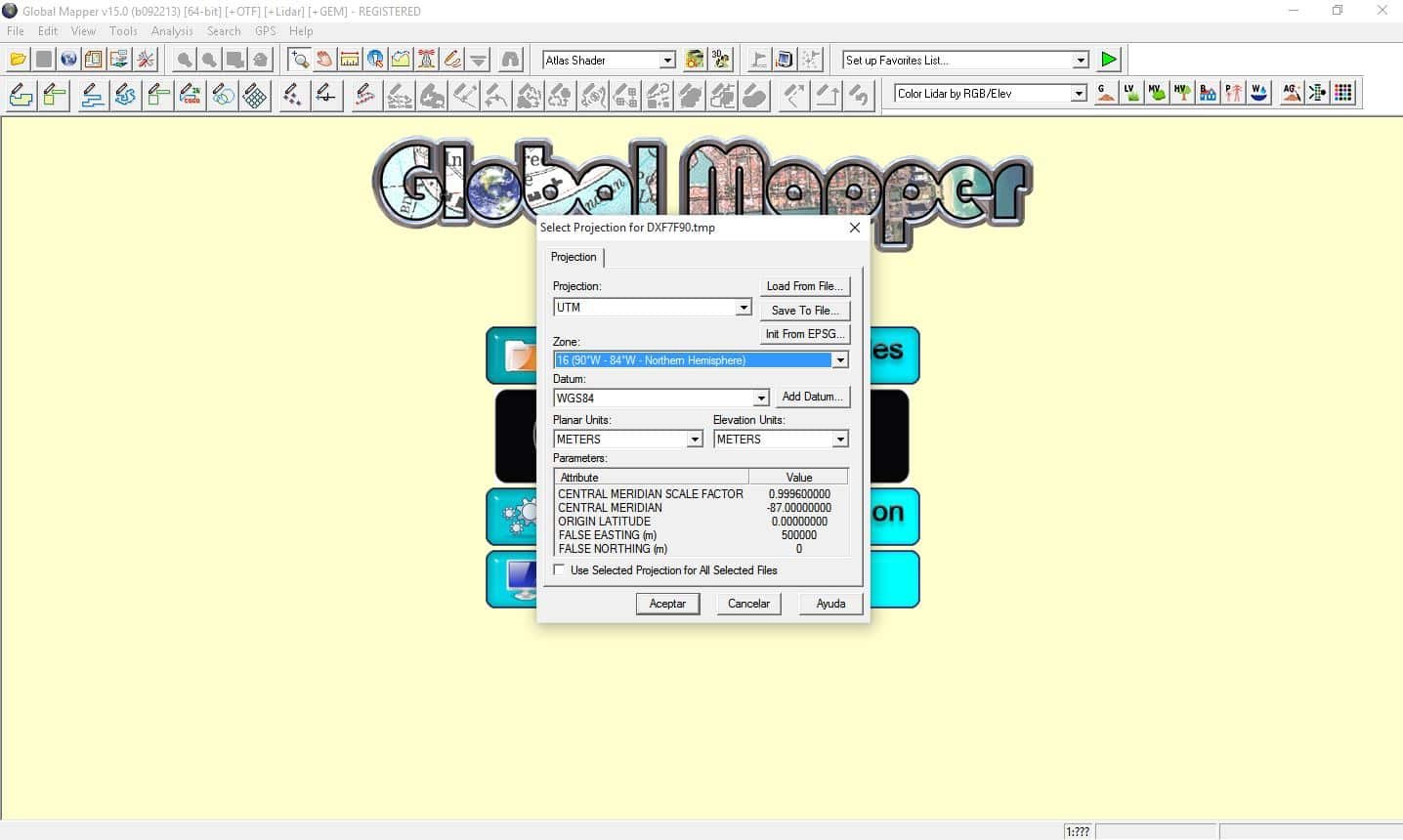Click the Cancelar button
The image size is (1403, 840).
click(x=748, y=604)
